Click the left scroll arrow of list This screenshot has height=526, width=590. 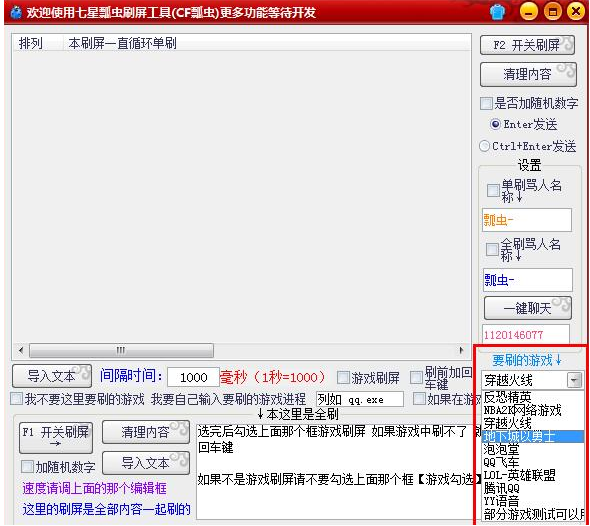(21, 351)
